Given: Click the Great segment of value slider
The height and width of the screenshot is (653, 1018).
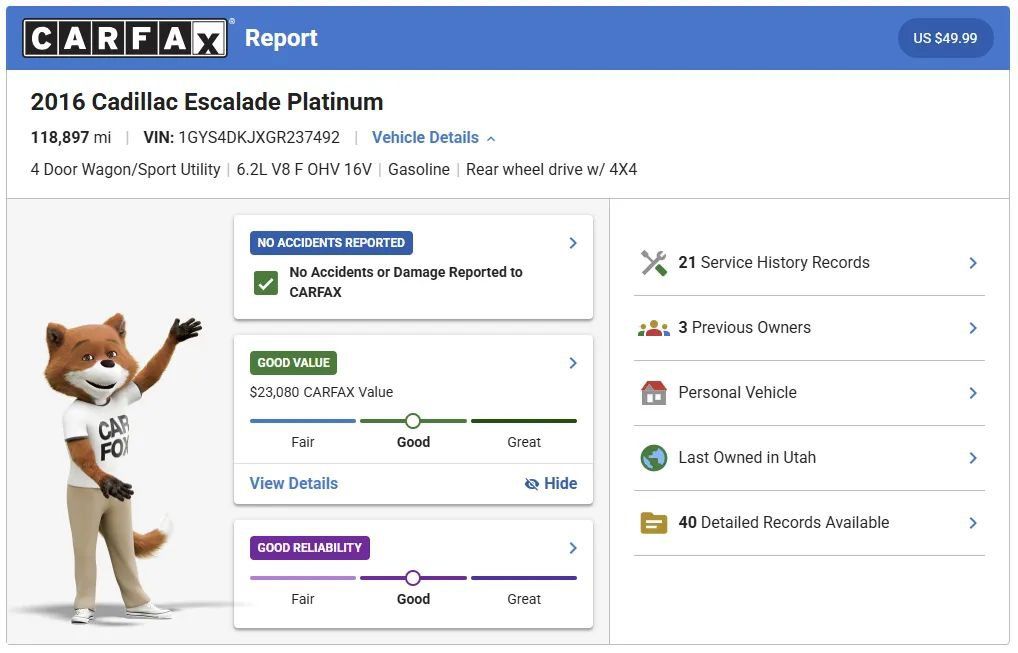Looking at the screenshot, I should point(524,421).
